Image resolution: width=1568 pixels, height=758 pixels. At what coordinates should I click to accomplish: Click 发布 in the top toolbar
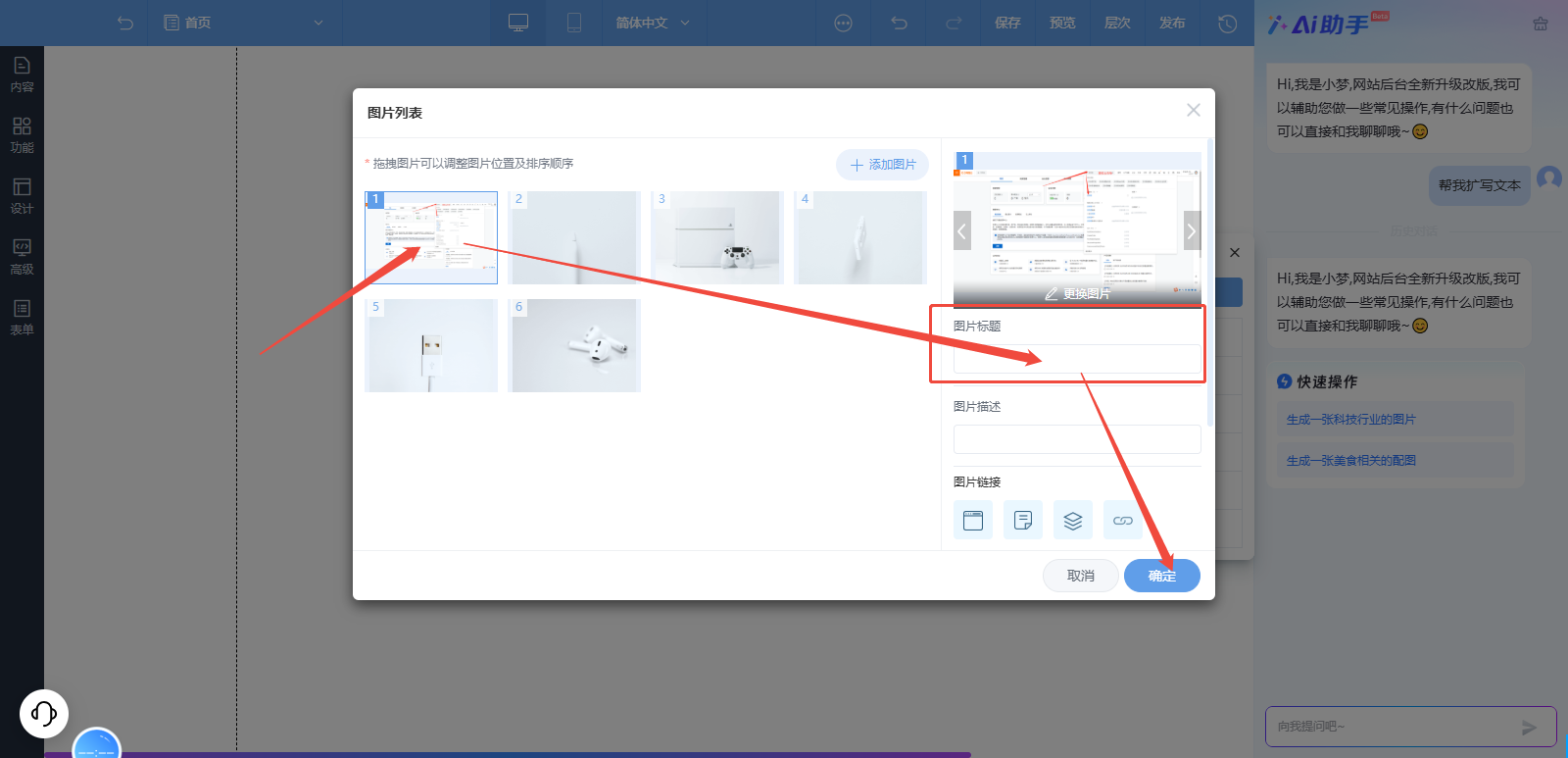point(1172,23)
